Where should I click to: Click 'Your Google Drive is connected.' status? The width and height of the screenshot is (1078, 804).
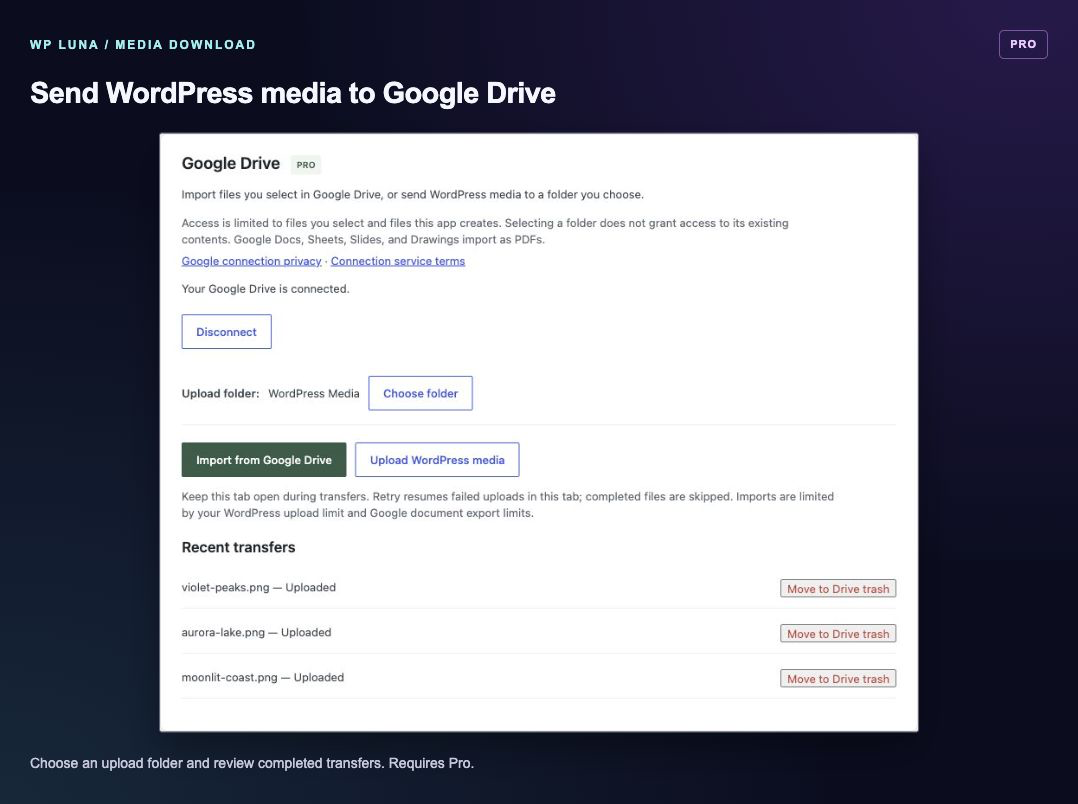[x=265, y=289]
